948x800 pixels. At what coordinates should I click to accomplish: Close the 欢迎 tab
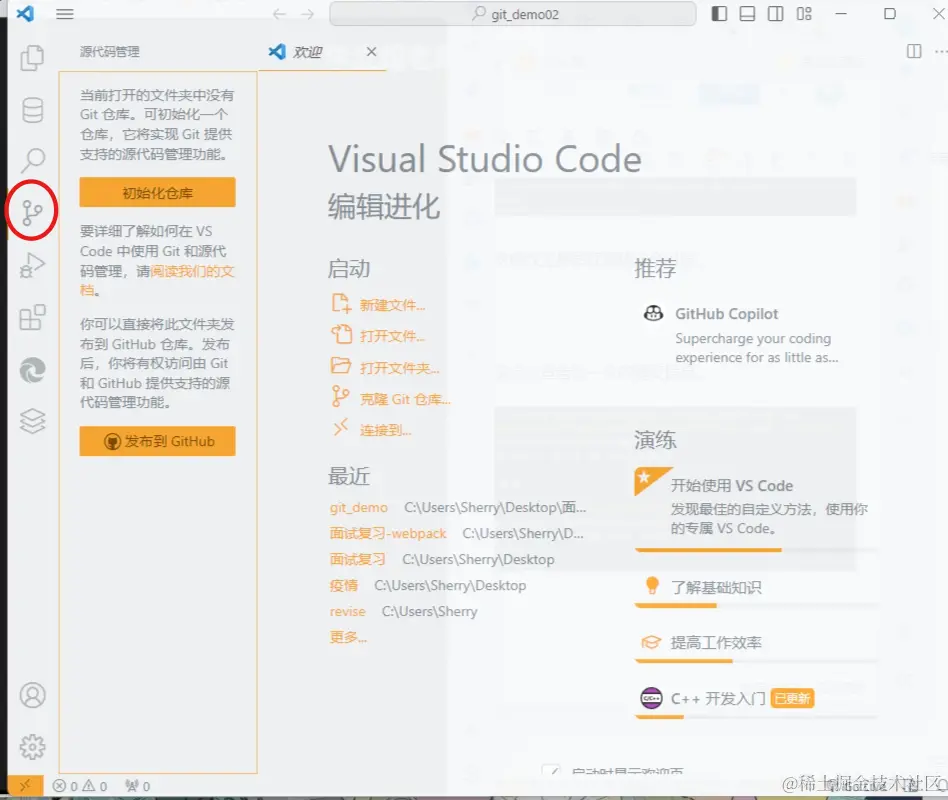[371, 52]
